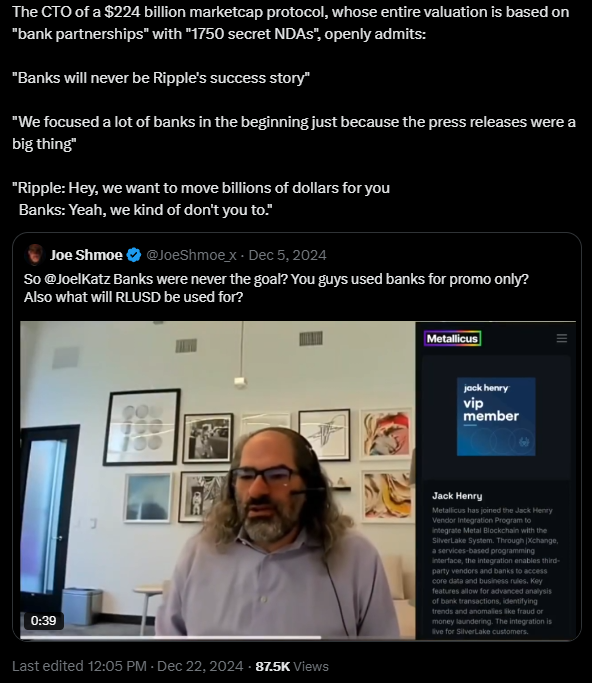Viewport: 592px width, 683px height.
Task: Click the 0:39 video duration label
Action: (43, 620)
